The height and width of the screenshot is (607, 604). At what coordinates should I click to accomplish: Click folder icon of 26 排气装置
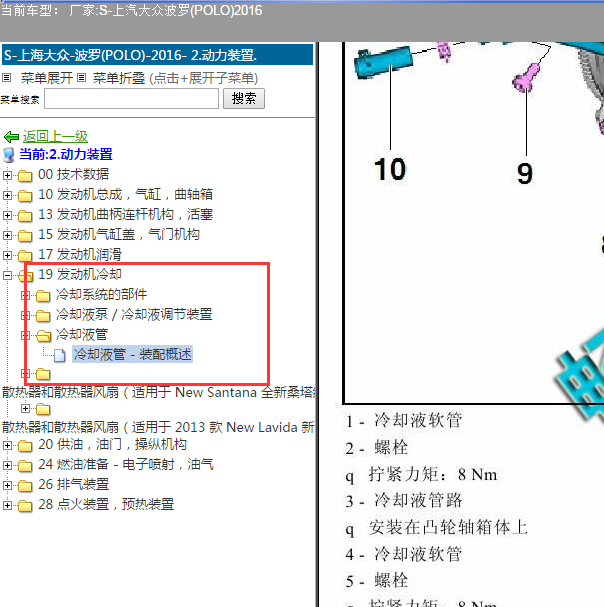25,485
